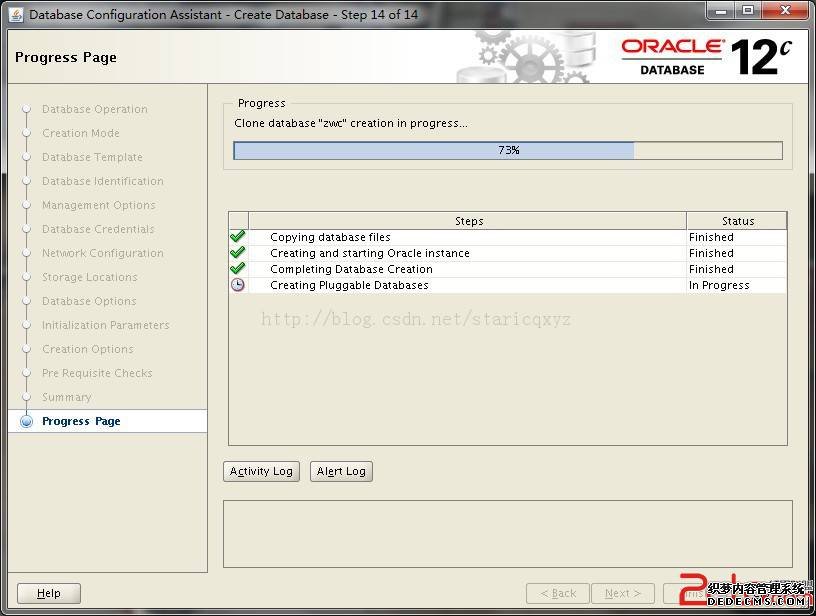Click the 73% progress bar
The height and width of the screenshot is (616, 816).
[x=508, y=150]
